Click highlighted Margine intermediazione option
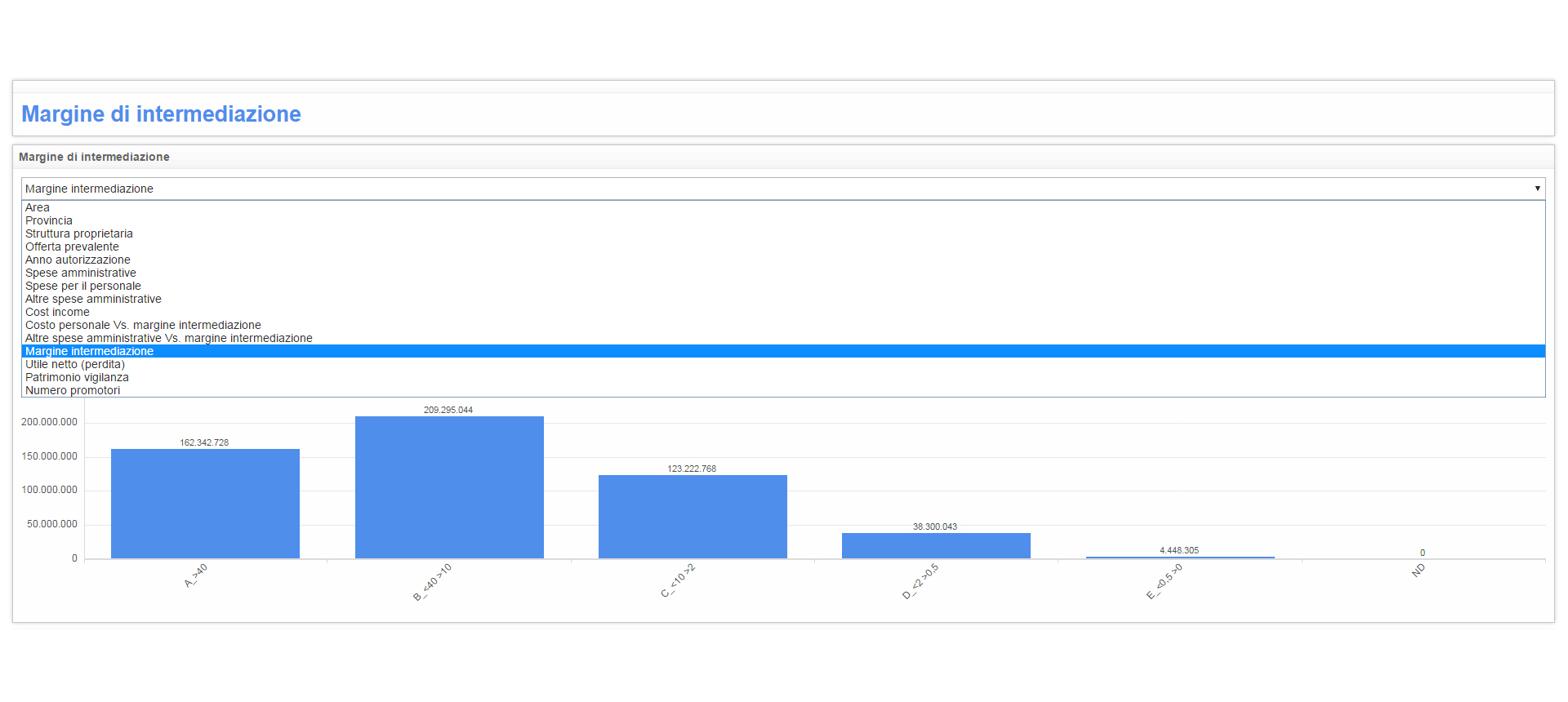 783,351
